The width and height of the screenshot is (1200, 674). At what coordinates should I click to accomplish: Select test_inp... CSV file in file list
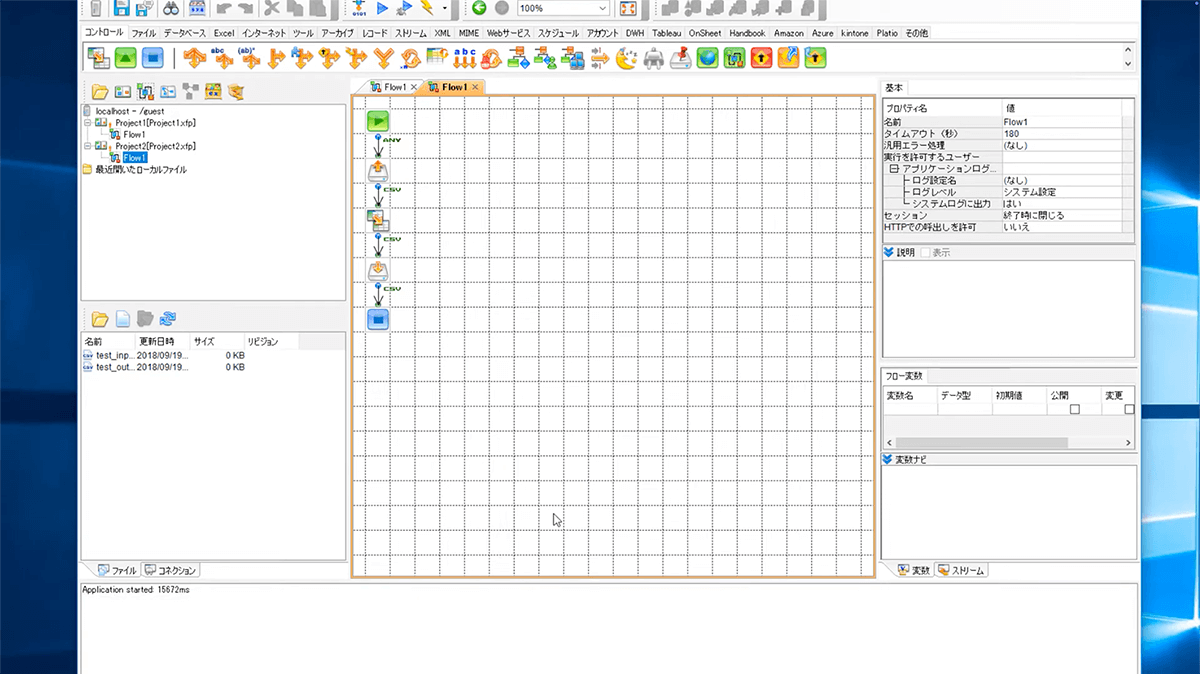[x=108, y=355]
